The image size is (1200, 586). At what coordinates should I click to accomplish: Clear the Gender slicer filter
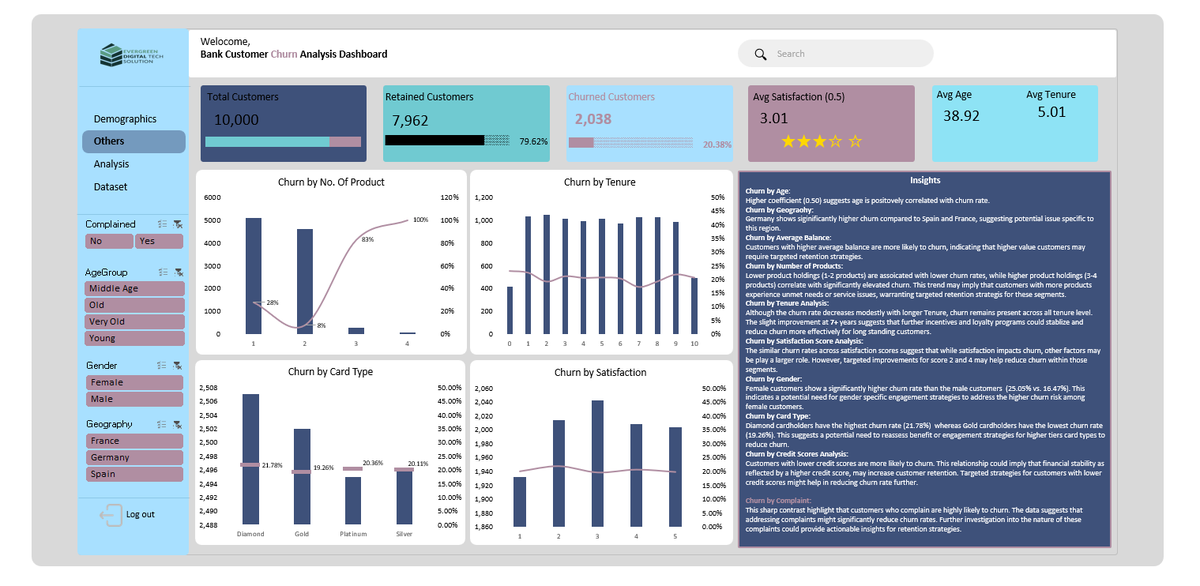click(x=177, y=366)
